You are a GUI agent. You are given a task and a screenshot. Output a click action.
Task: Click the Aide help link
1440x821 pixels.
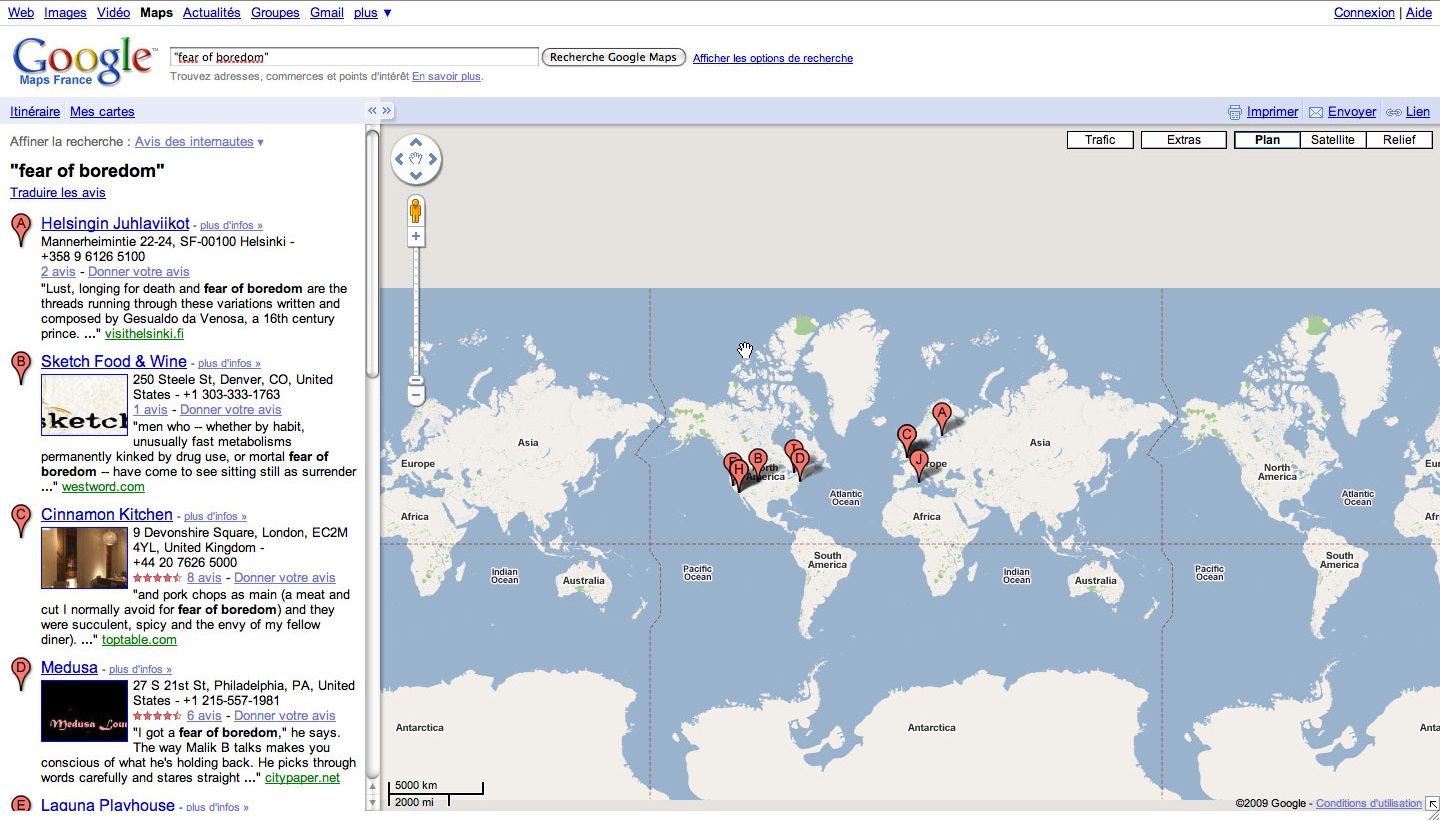(x=1419, y=13)
